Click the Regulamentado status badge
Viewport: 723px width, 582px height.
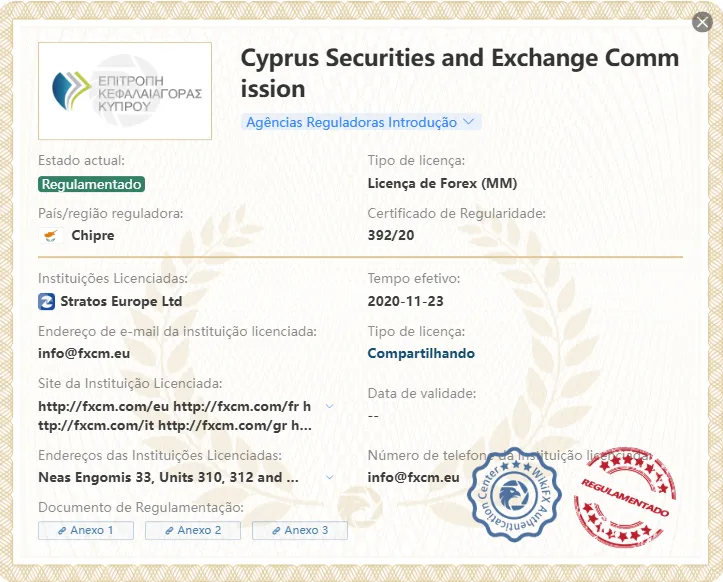point(91,184)
